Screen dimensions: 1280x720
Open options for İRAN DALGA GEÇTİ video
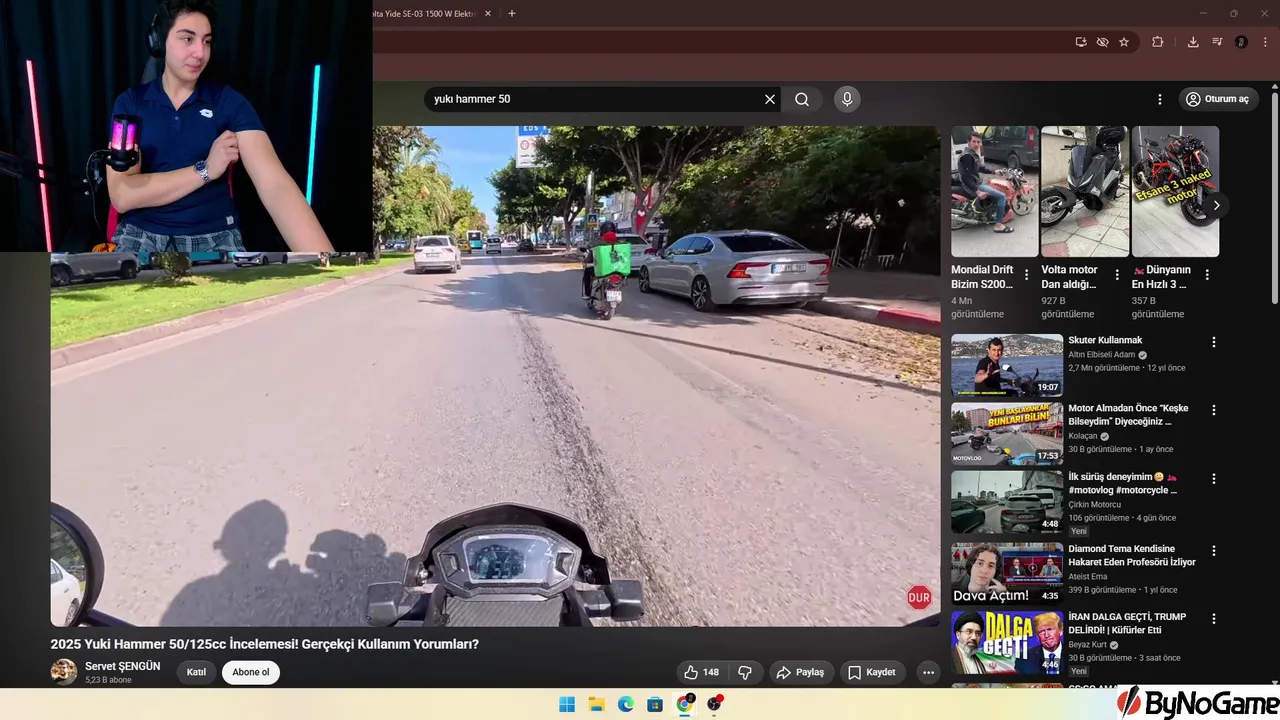coord(1214,619)
